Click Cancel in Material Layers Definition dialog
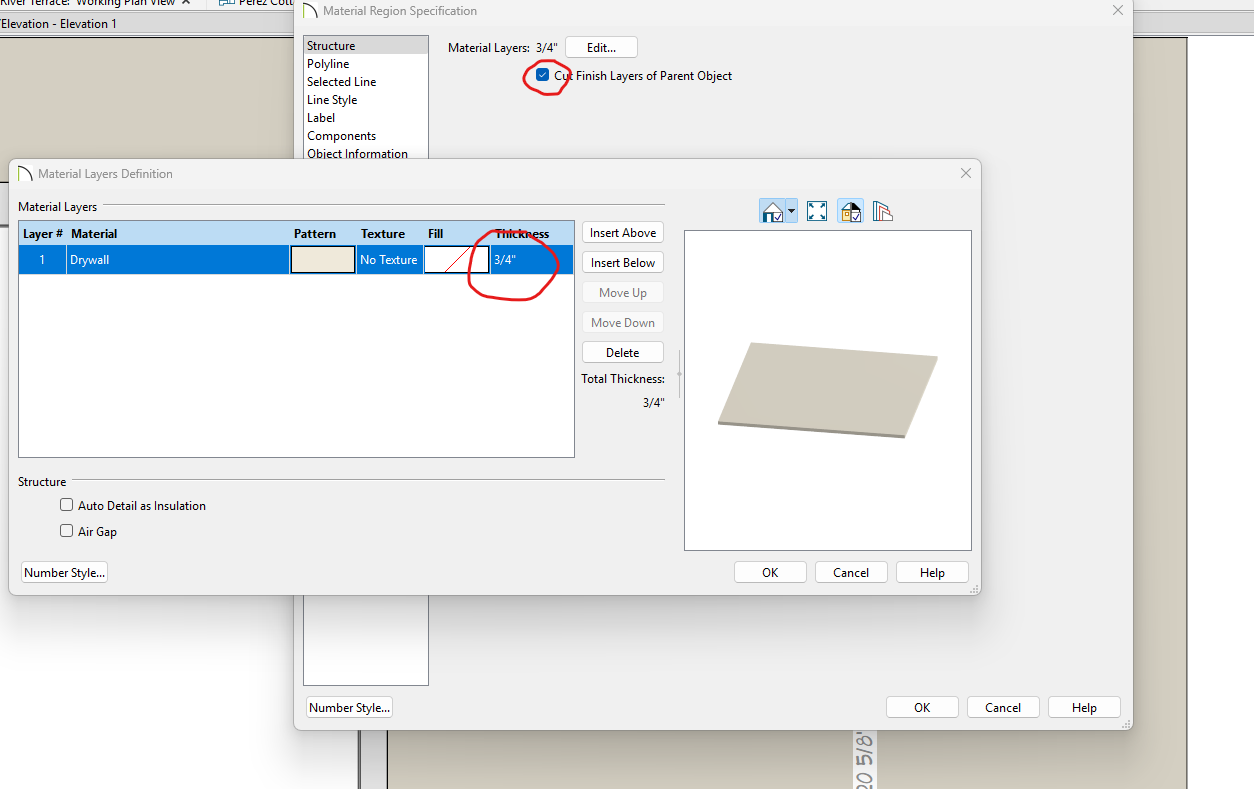This screenshot has height=789, width=1254. (x=851, y=572)
